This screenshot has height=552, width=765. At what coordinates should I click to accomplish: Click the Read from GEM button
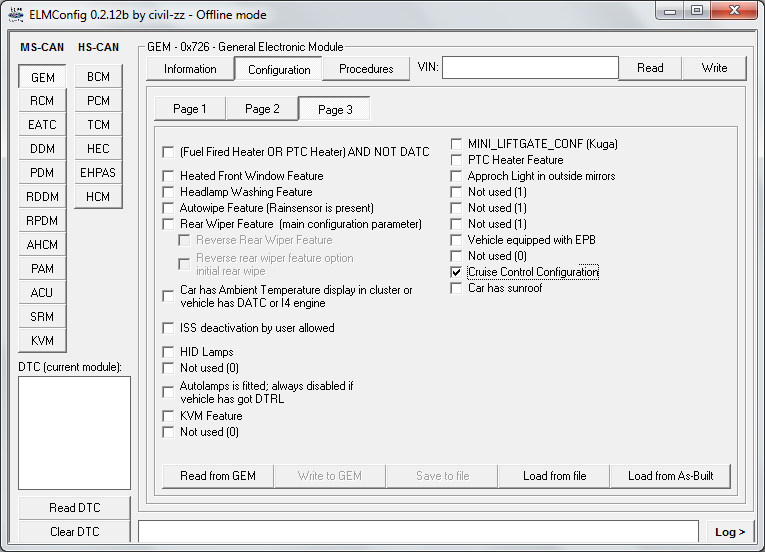tap(218, 476)
